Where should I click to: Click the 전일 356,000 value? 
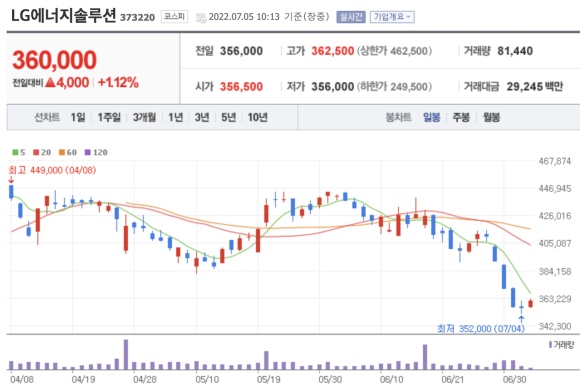point(241,51)
